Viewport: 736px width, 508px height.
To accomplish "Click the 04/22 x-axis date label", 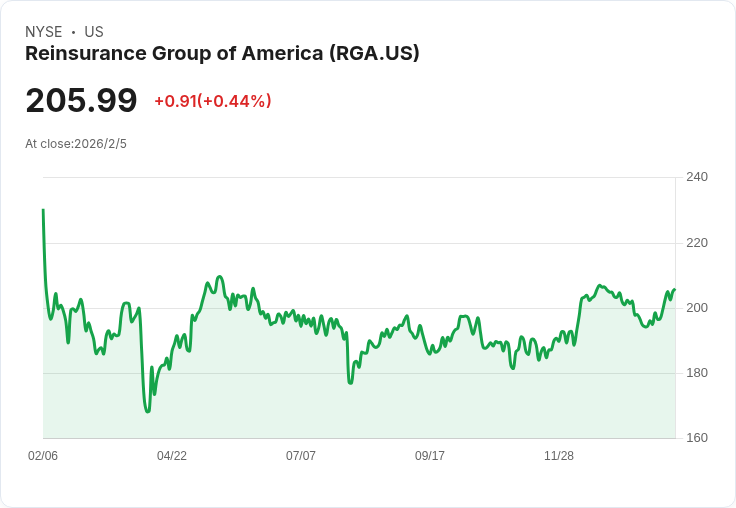I will [x=172, y=455].
